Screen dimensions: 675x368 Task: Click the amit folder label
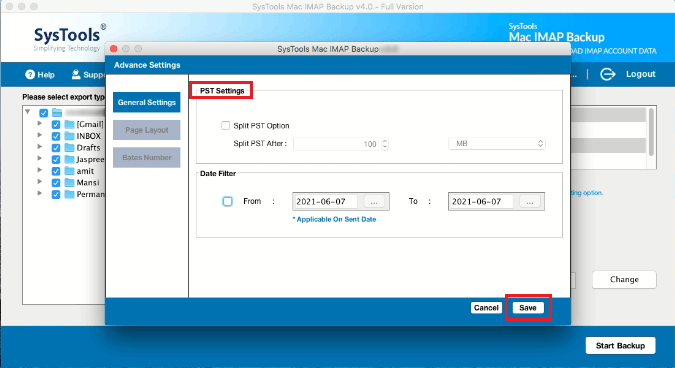point(85,171)
